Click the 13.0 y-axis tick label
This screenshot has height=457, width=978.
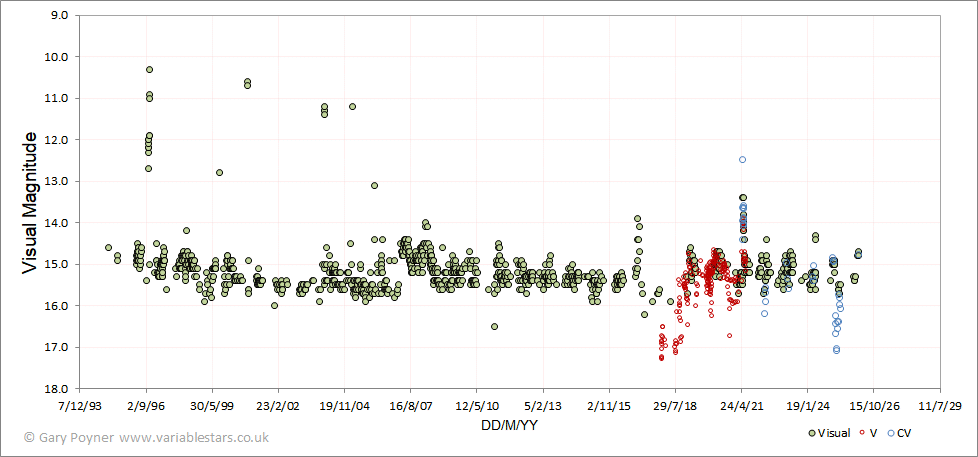(58, 181)
